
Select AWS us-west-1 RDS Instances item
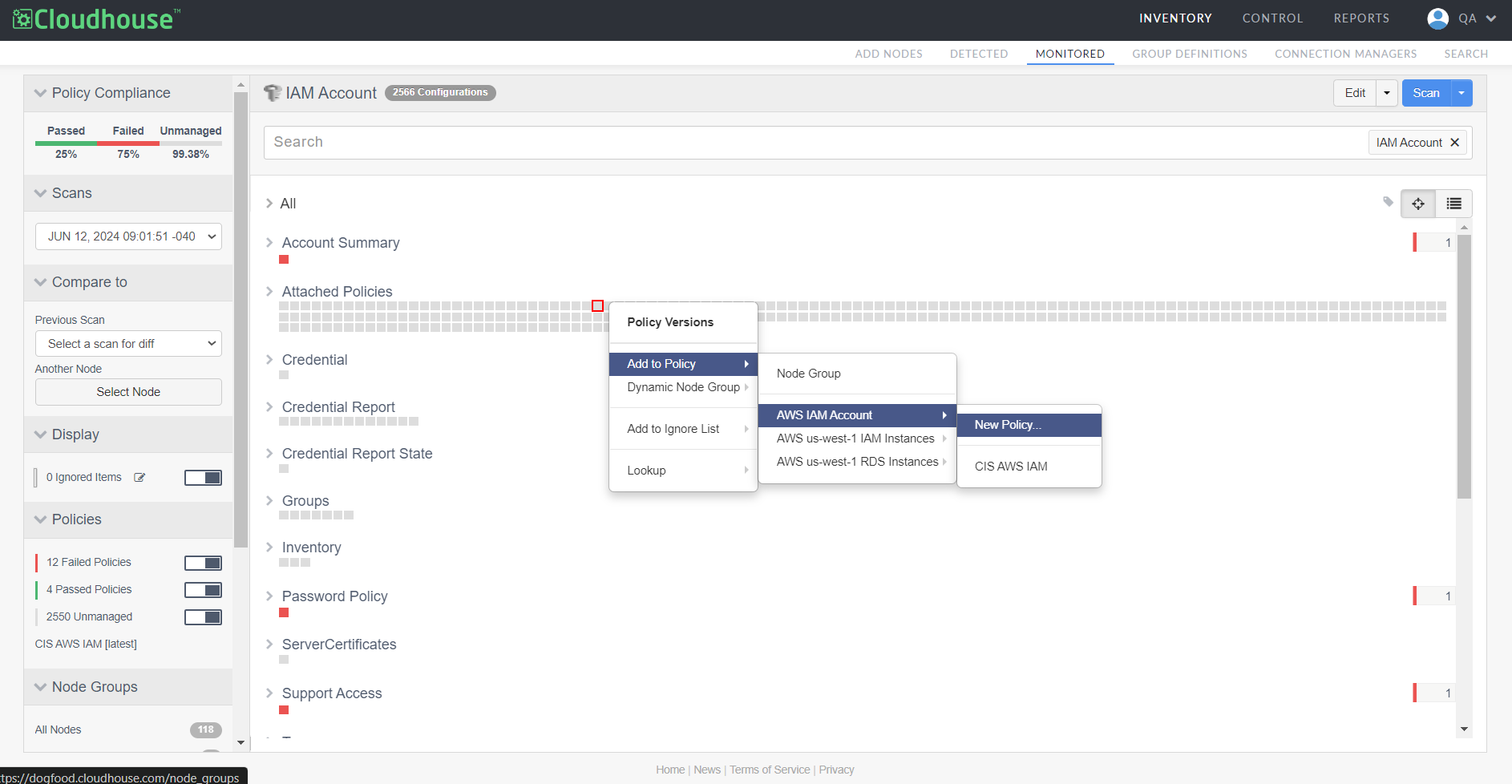[x=857, y=462]
